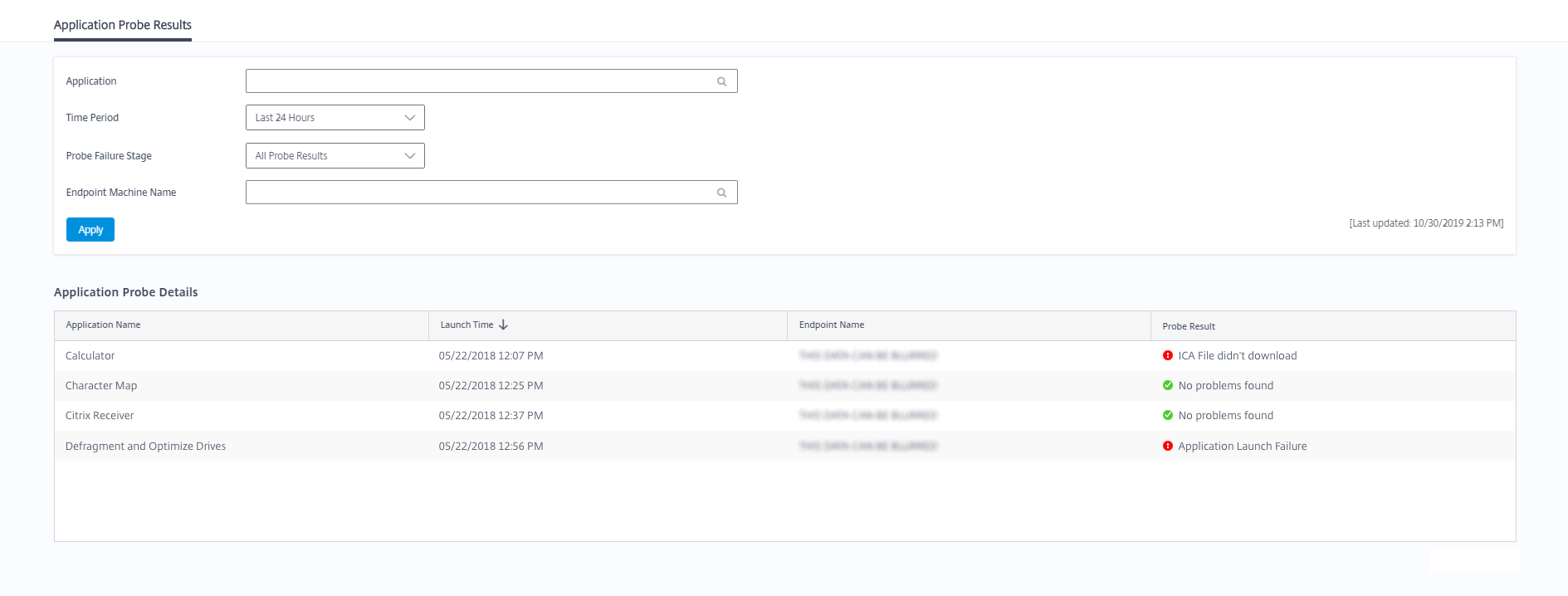Click "No problems found" for Citrix Receiver
Screen dimensions: 1568x596
click(x=1226, y=416)
